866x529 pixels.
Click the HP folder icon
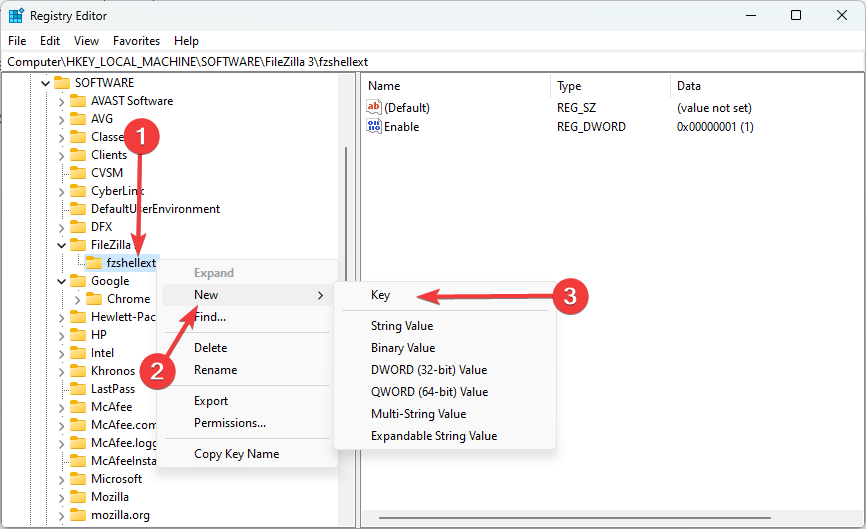click(x=78, y=335)
